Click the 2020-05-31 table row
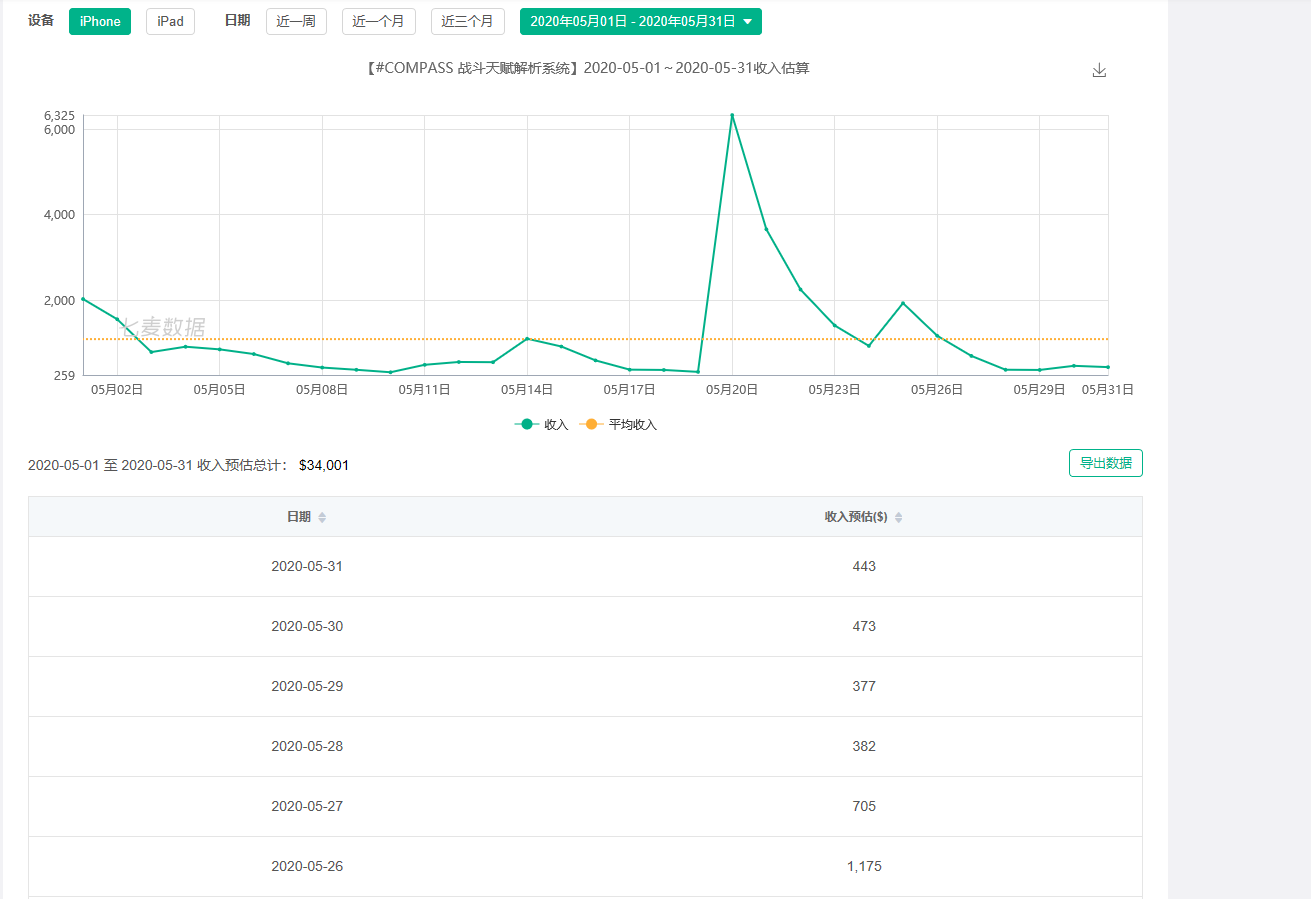This screenshot has width=1311, height=899. [x=585, y=566]
